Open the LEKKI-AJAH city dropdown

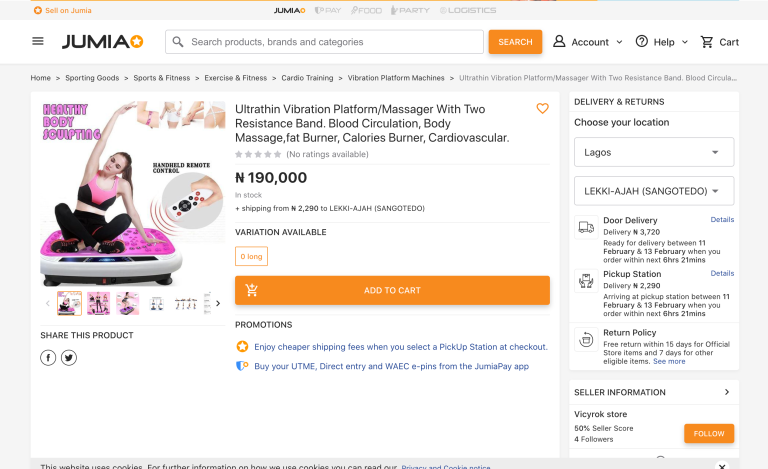point(654,191)
